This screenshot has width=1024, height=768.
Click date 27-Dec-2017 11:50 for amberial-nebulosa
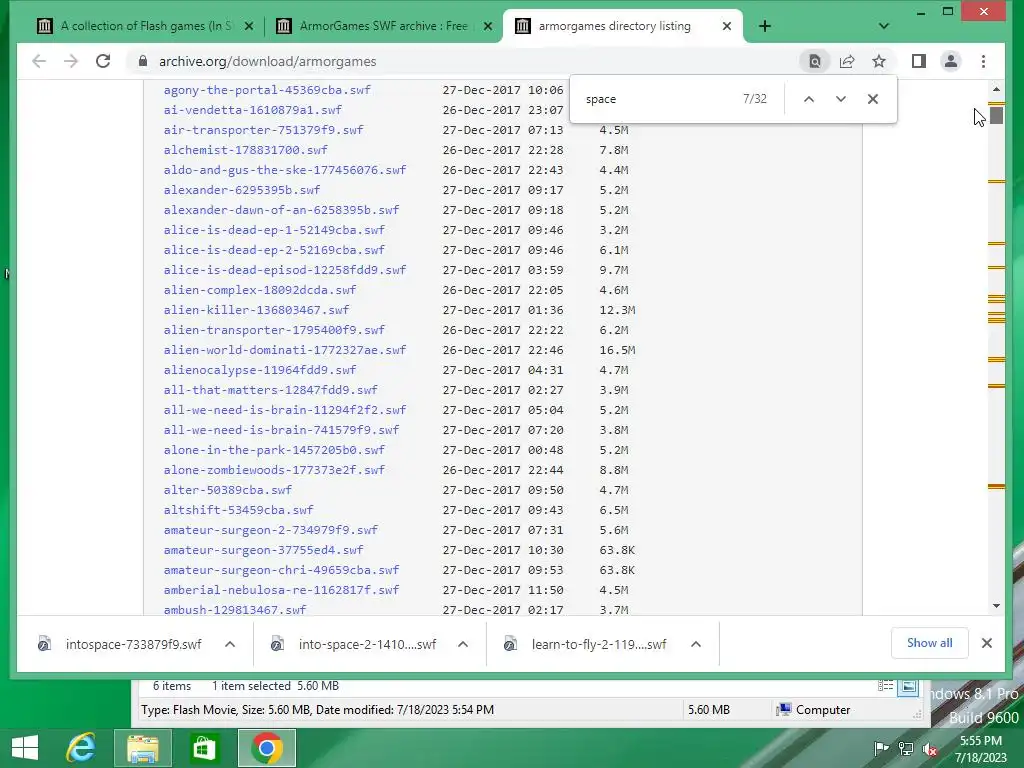503,590
